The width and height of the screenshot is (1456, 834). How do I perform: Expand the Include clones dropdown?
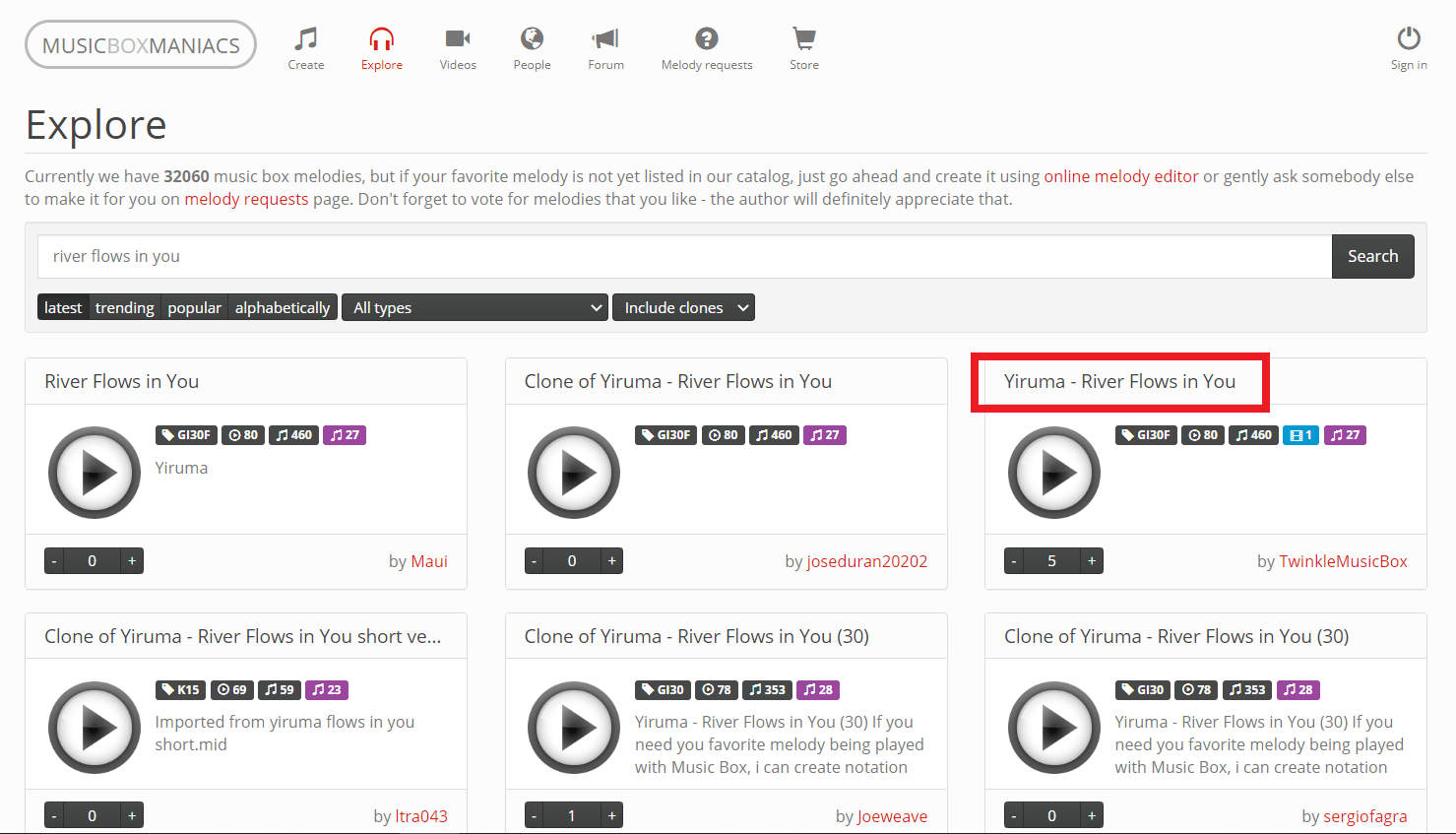tap(683, 307)
